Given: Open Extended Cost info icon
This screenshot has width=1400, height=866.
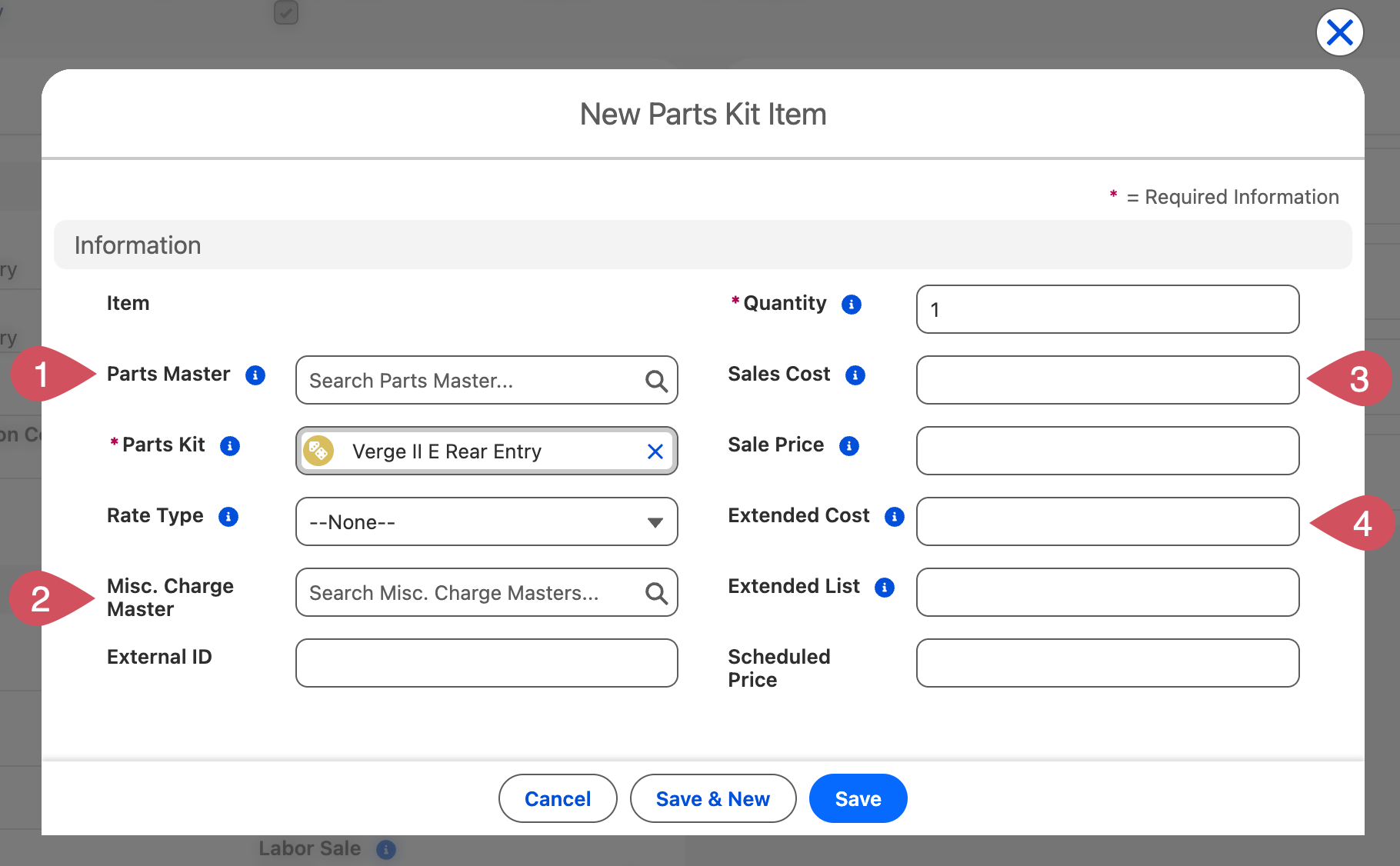Looking at the screenshot, I should tap(895, 517).
